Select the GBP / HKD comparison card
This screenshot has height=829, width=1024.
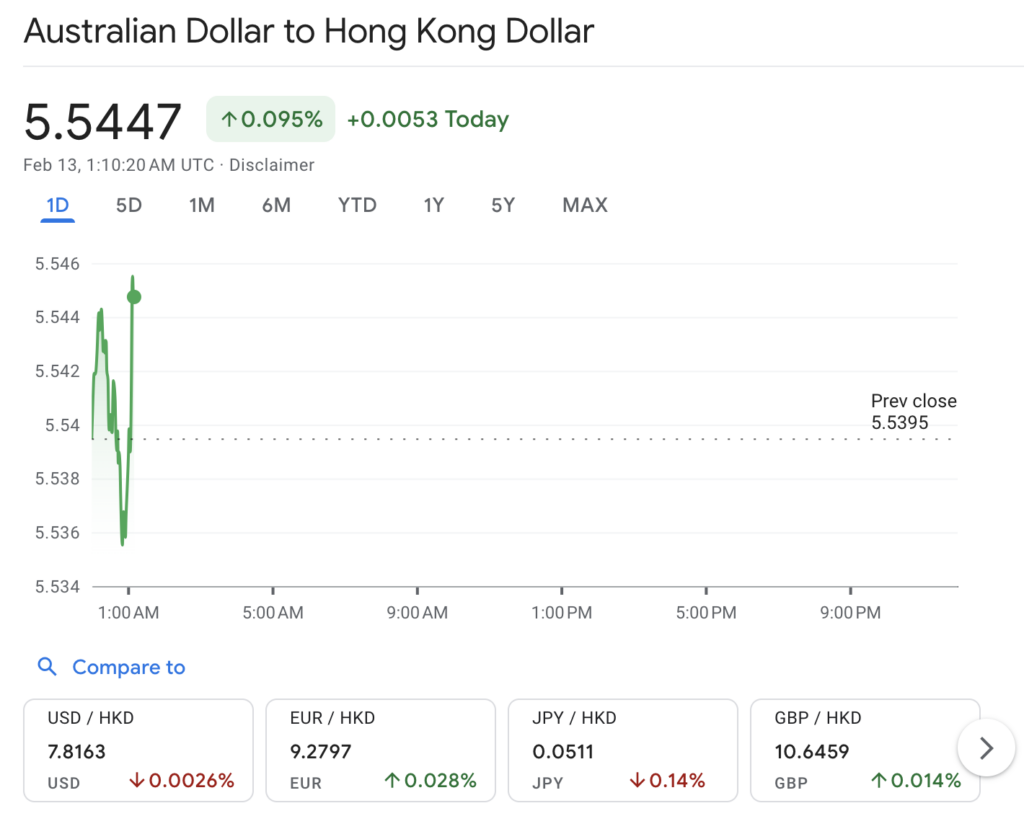[864, 750]
